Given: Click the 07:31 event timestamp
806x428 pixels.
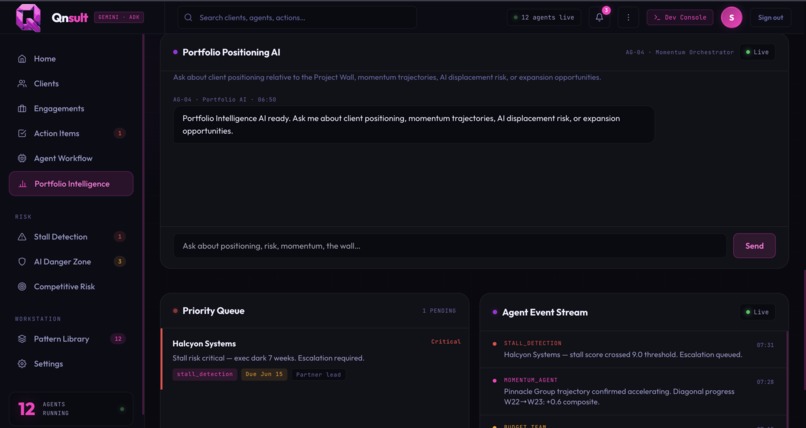Looking at the screenshot, I should click(765, 345).
